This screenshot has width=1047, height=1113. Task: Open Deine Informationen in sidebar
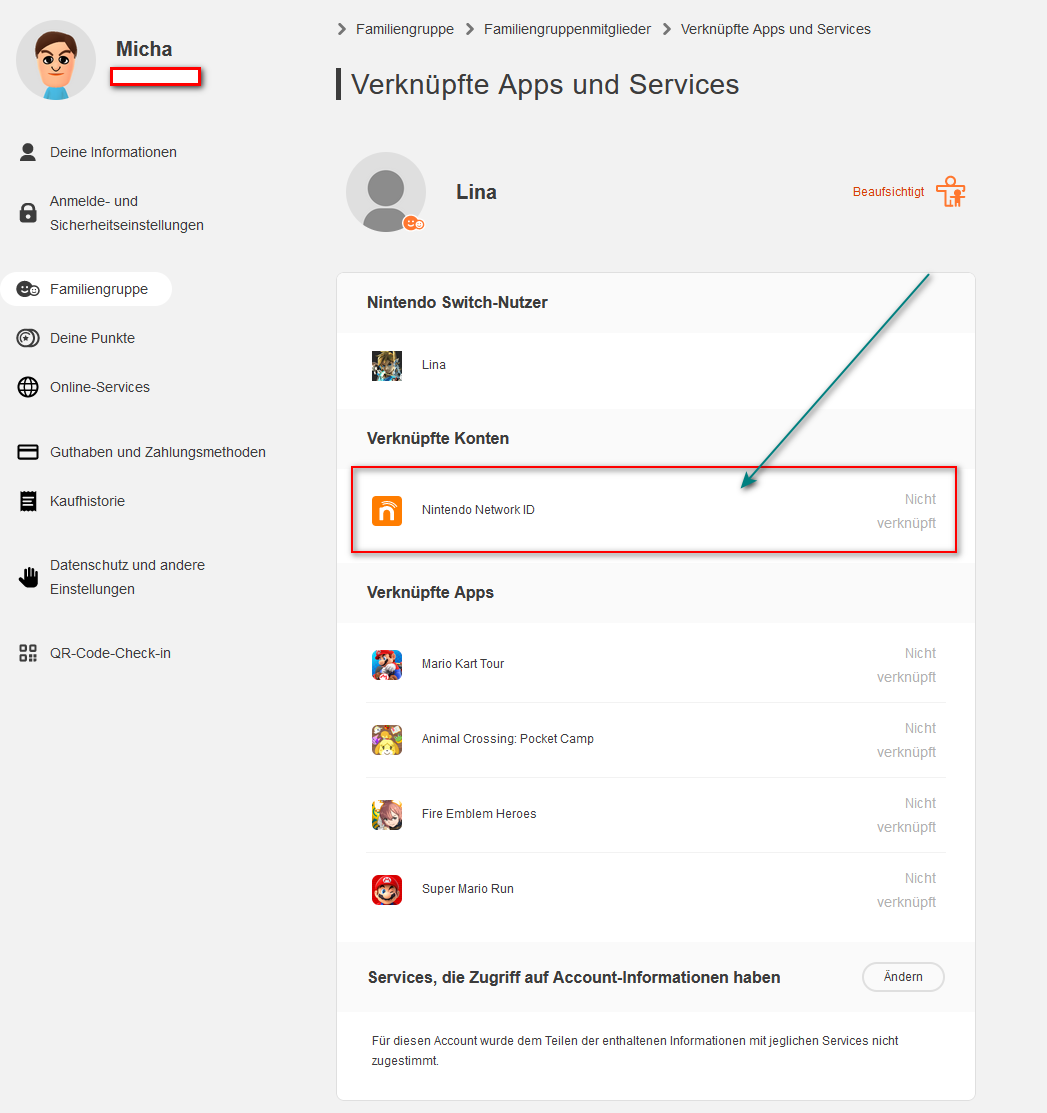[113, 152]
